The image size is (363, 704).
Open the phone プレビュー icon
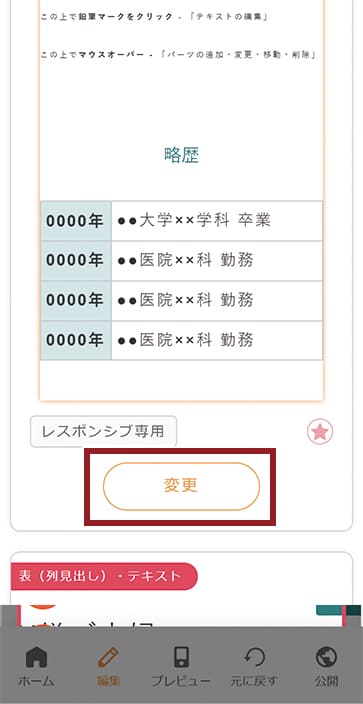coord(181,658)
